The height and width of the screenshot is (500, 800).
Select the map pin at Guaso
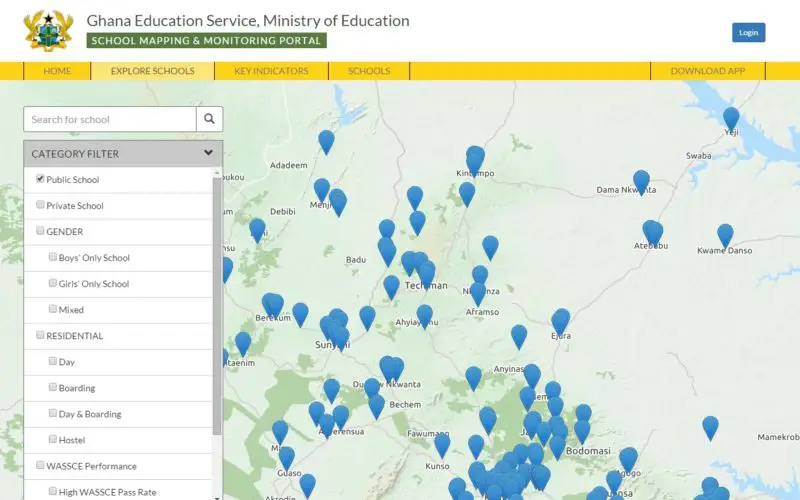pos(287,458)
